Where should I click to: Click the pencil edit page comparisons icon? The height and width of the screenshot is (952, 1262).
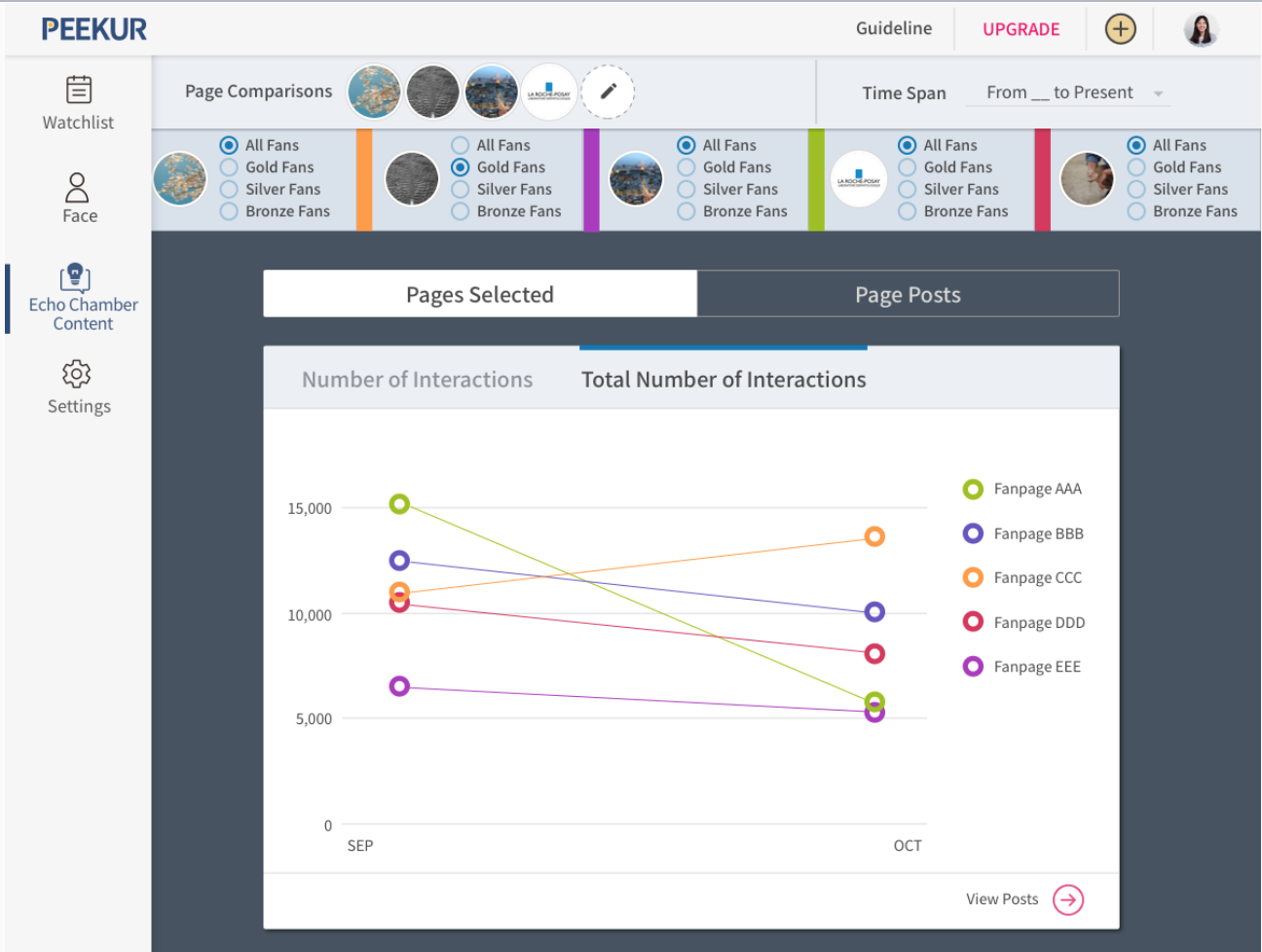(608, 92)
